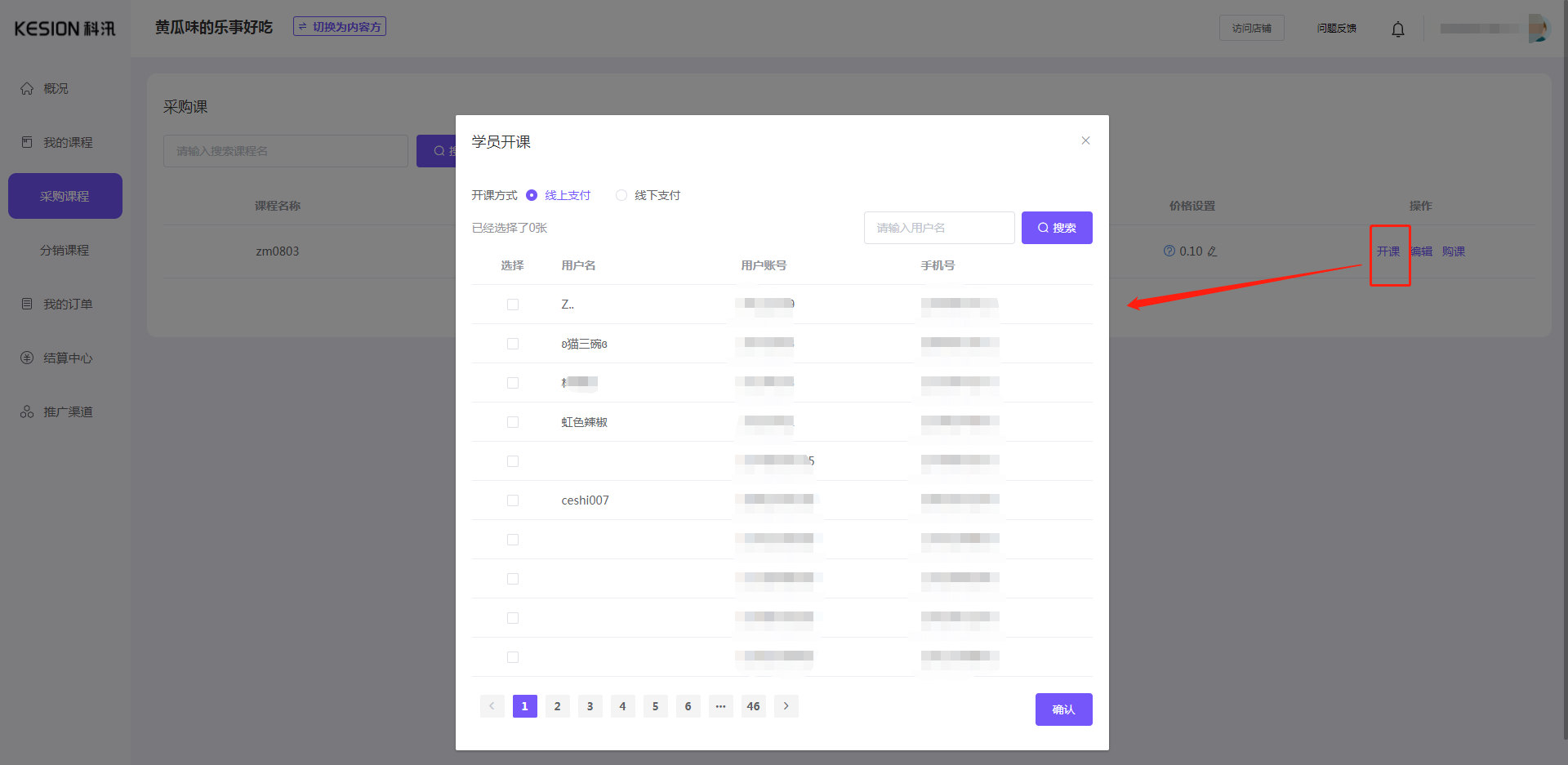
Task: Click the question mark icon near the price
Action: click(x=1168, y=251)
